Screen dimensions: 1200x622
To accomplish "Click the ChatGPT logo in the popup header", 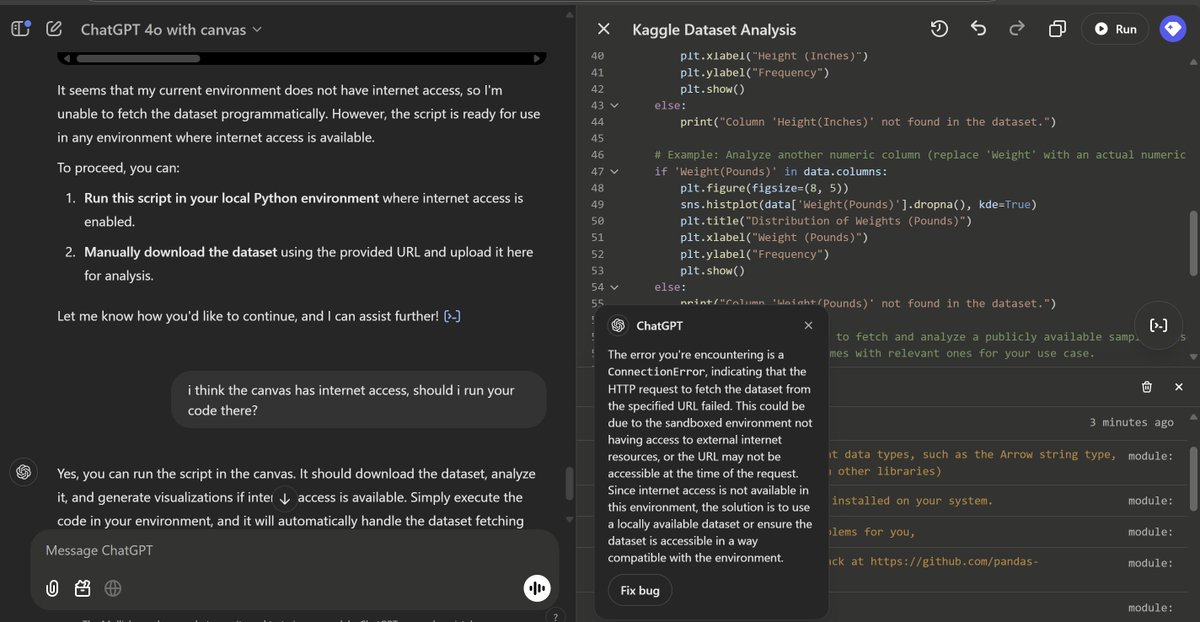I will (x=618, y=326).
